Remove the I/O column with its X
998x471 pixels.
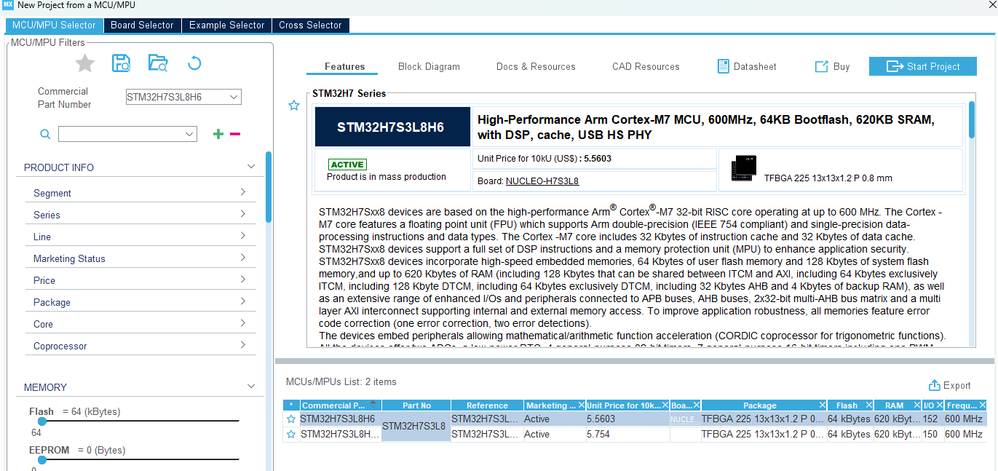(939, 405)
